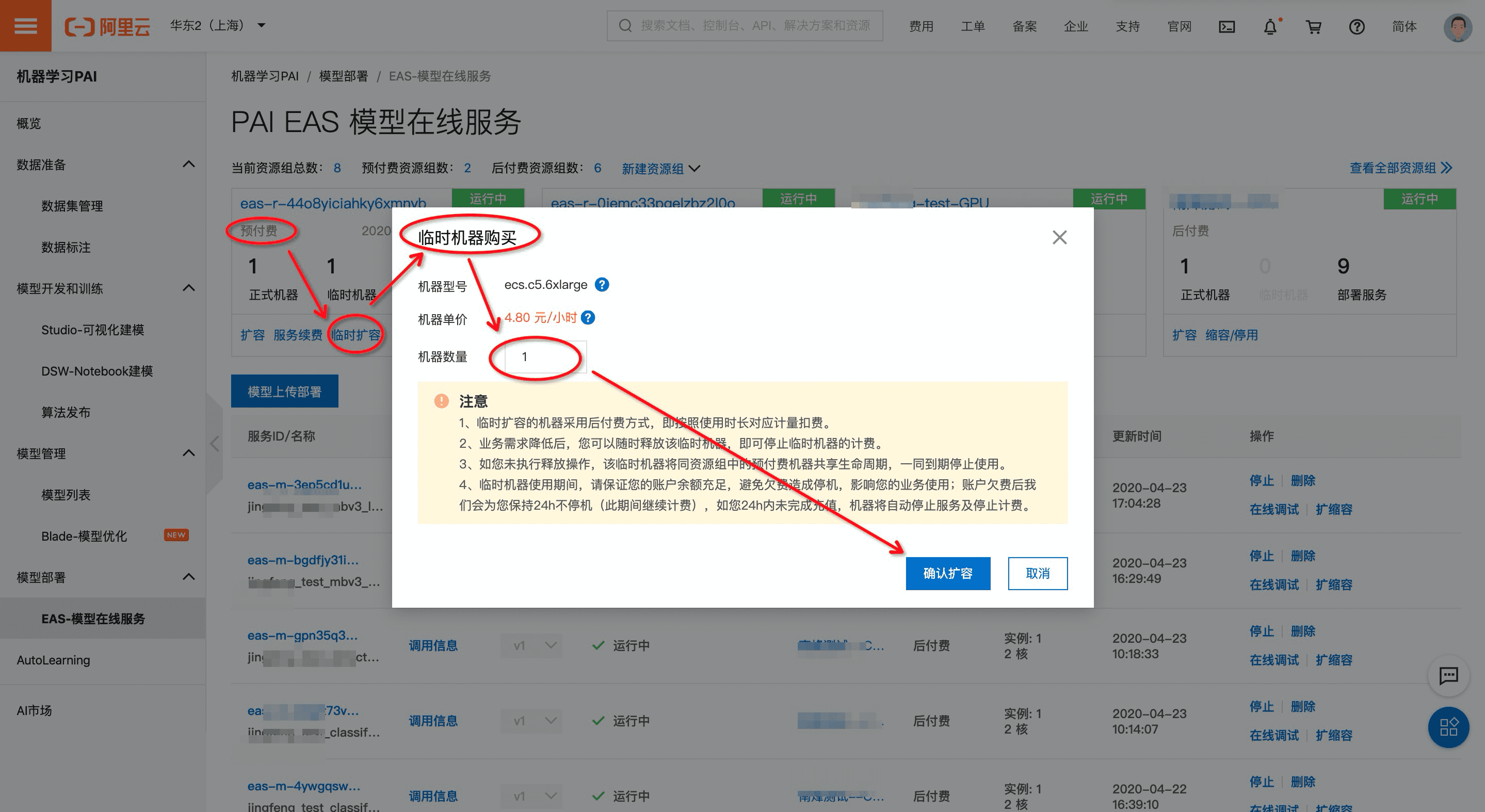Viewport: 1485px width, 812px height.
Task: Open DSW-Notebook建模 sidebar item
Action: click(x=97, y=371)
